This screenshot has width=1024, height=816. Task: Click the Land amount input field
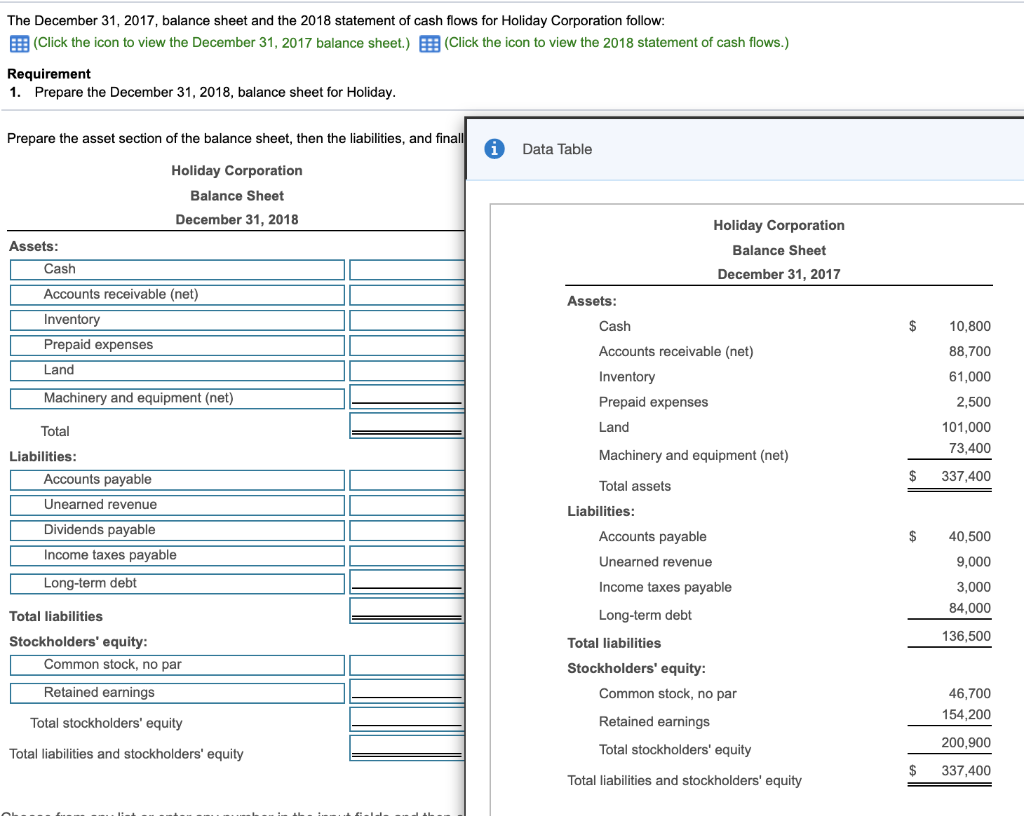(x=407, y=369)
